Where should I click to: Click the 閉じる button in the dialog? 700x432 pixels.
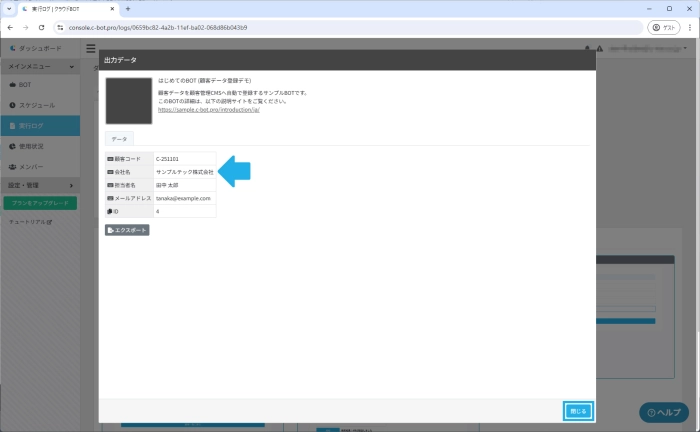(578, 410)
